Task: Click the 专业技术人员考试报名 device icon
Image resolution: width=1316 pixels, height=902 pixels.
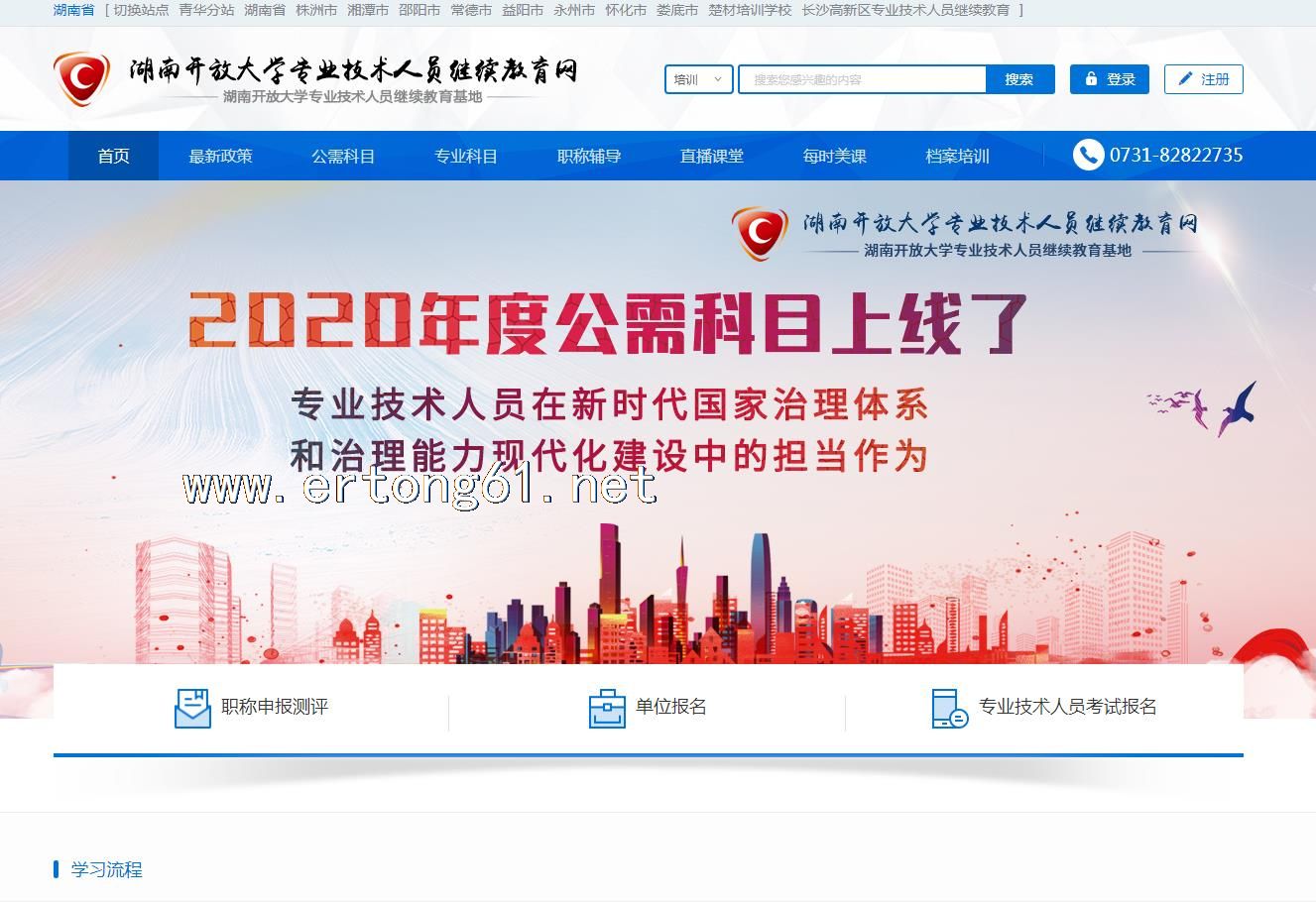Action: (949, 708)
